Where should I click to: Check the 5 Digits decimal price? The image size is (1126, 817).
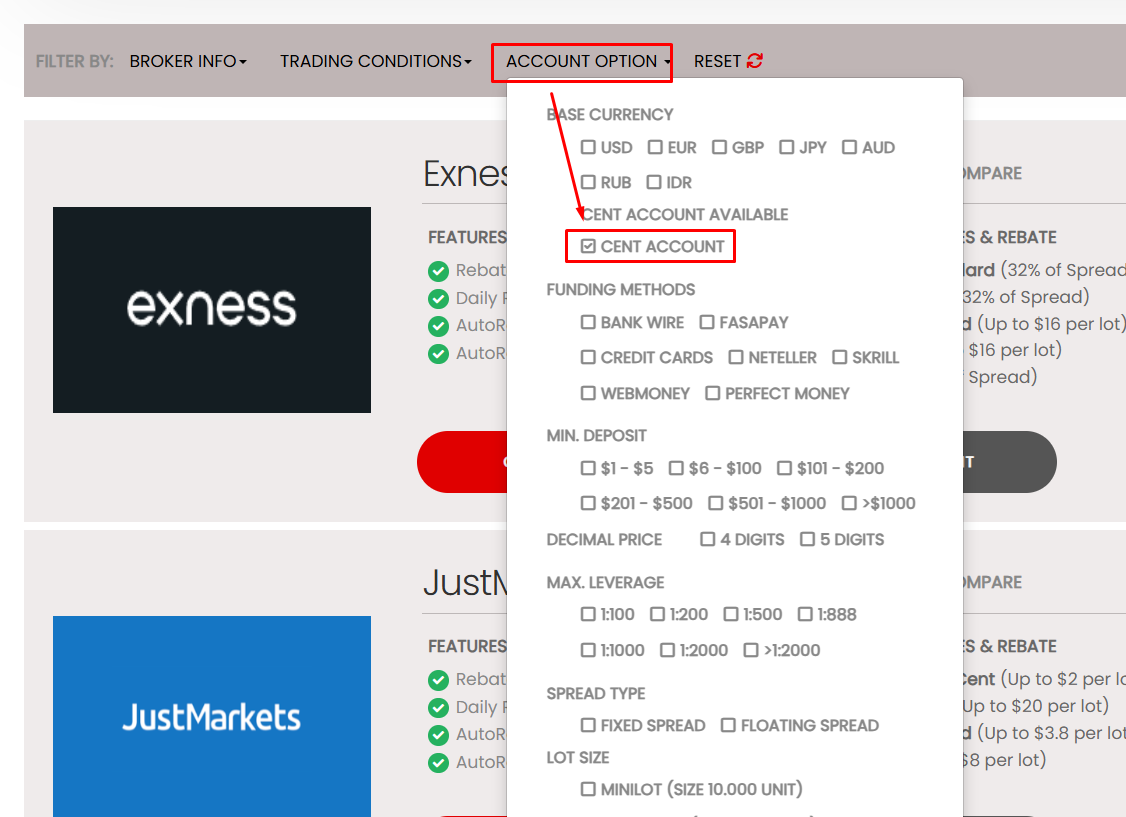click(808, 539)
